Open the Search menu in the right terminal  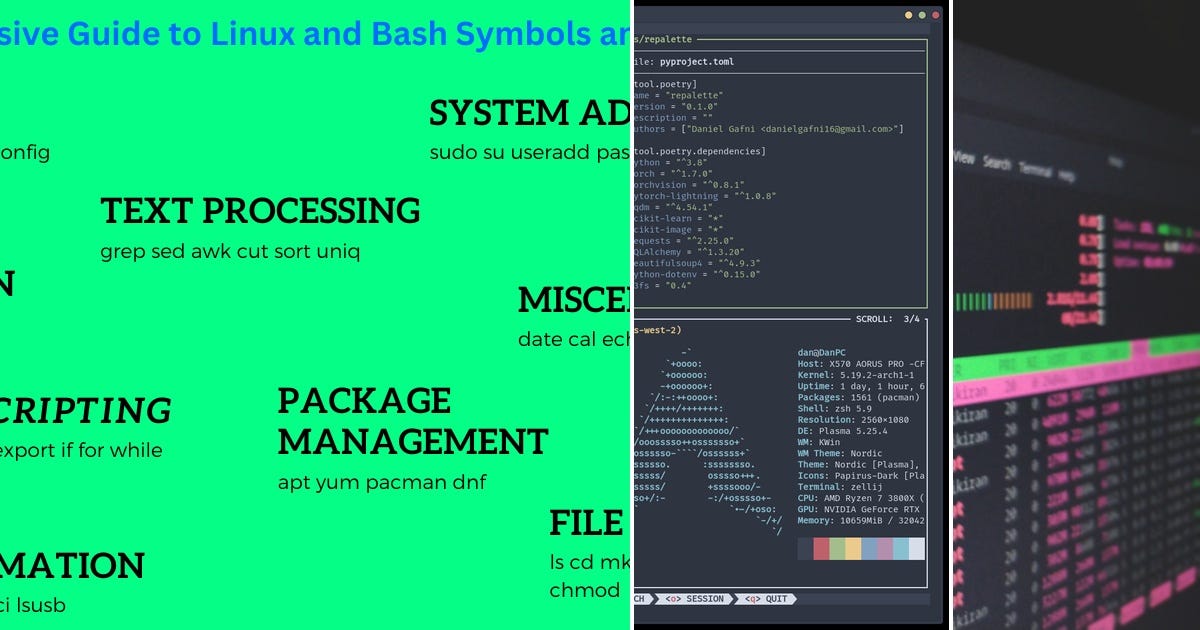(x=996, y=163)
